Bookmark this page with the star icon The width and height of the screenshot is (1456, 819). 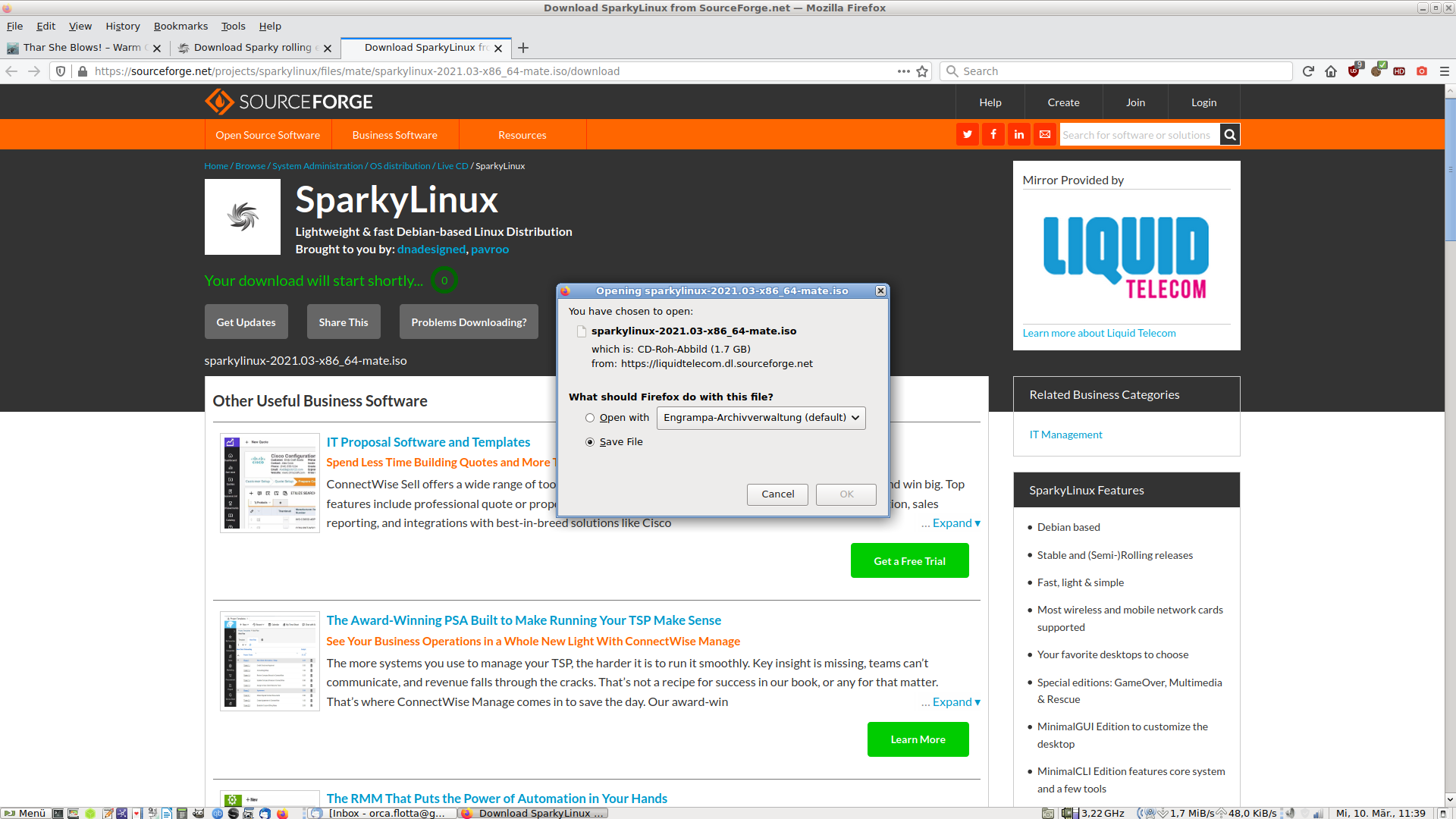click(x=922, y=71)
